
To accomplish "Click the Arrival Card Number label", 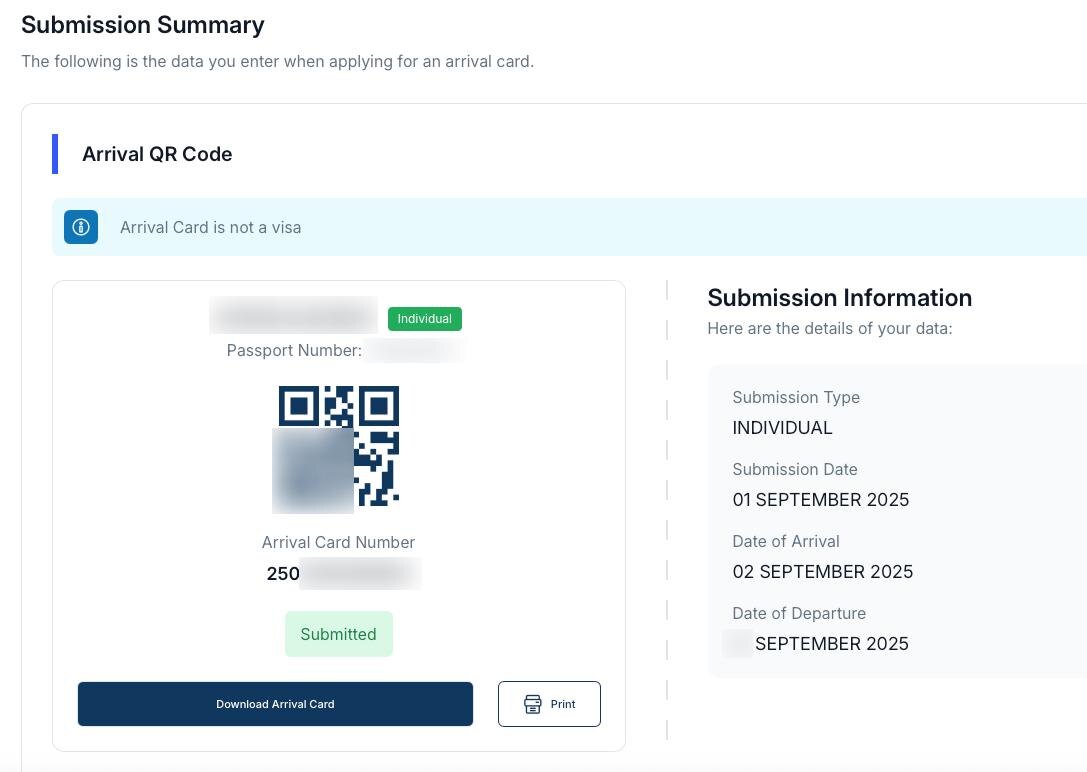I will point(338,542).
